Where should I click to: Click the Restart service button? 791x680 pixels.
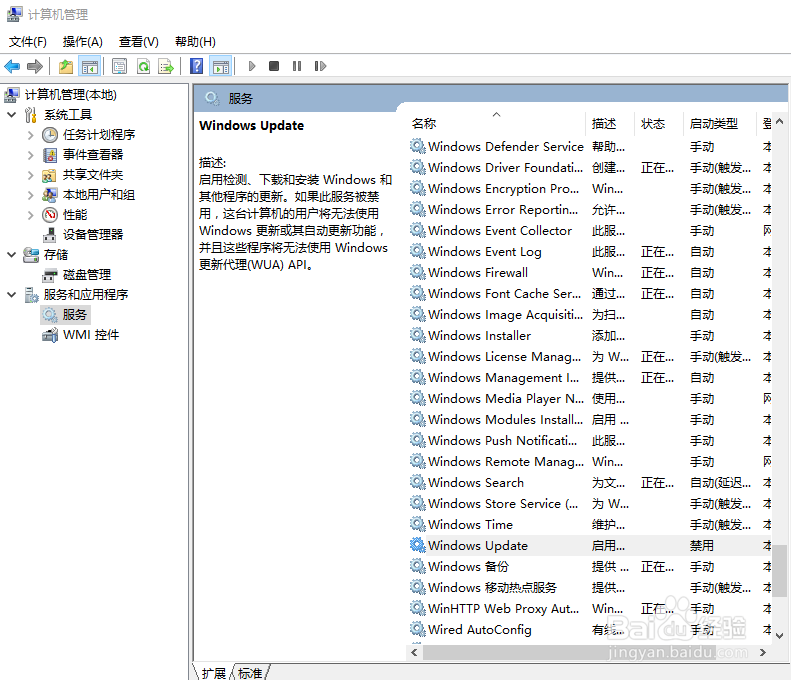click(320, 66)
